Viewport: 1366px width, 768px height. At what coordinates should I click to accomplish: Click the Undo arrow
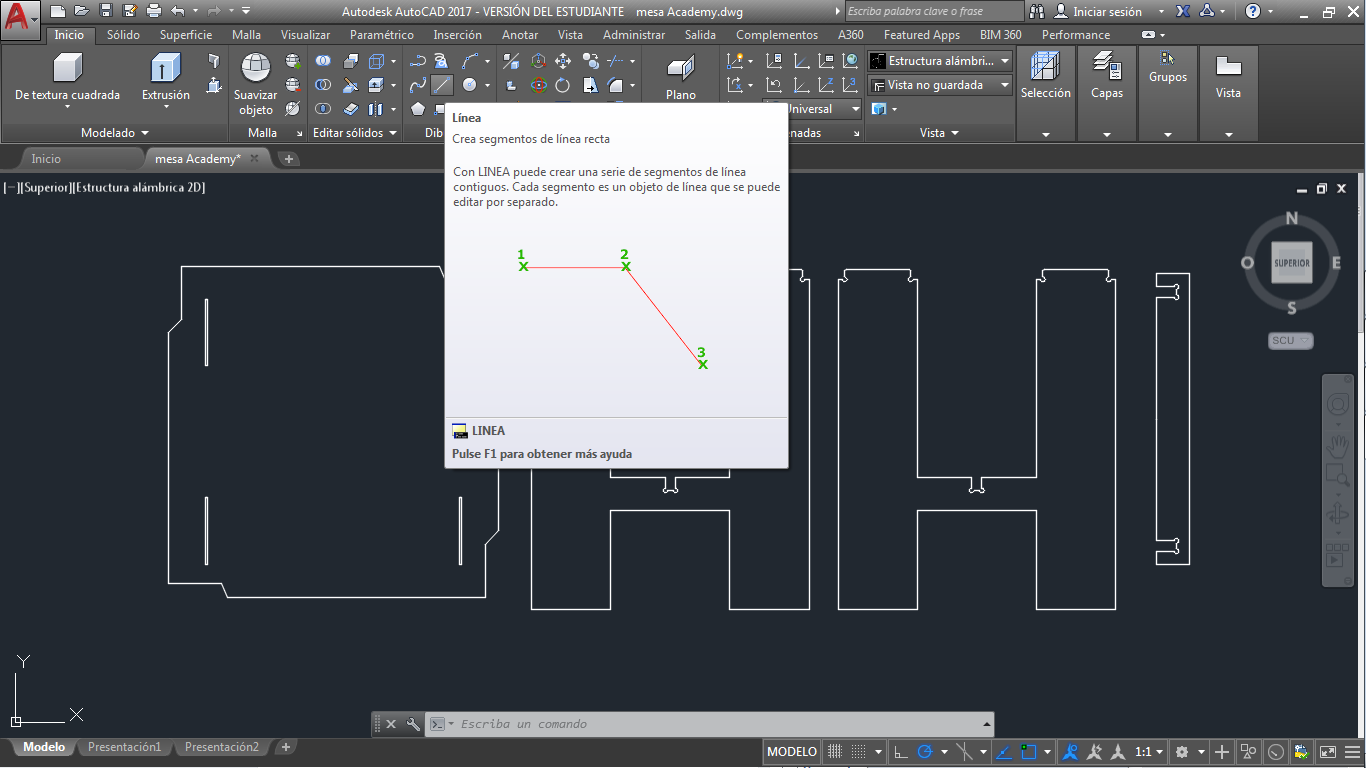pos(177,11)
